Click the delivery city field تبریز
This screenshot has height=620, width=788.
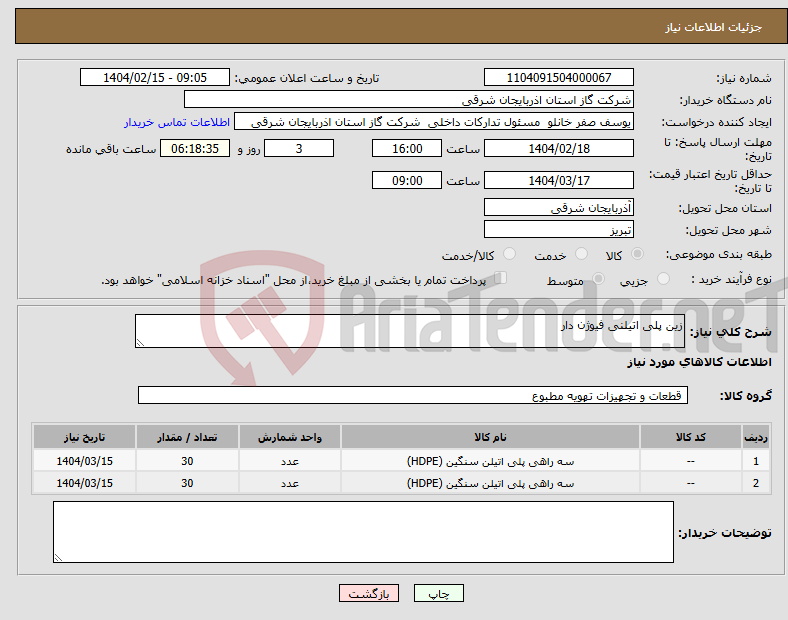pos(559,229)
